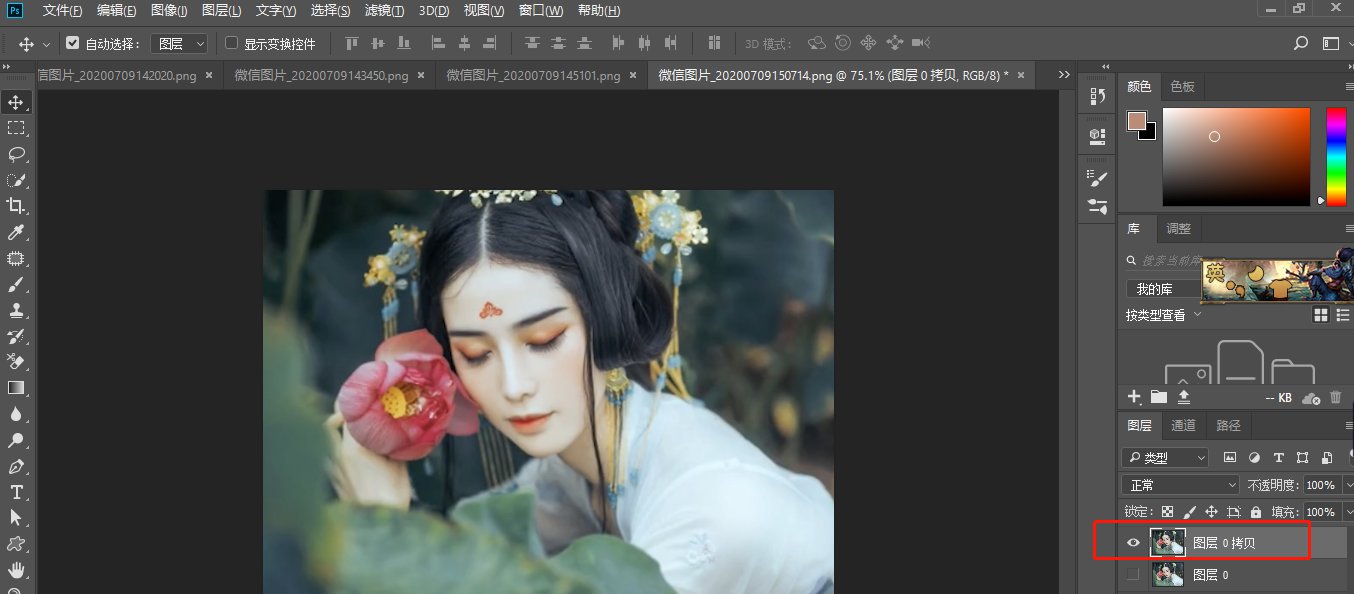Select the Gradient tool

coord(16,387)
